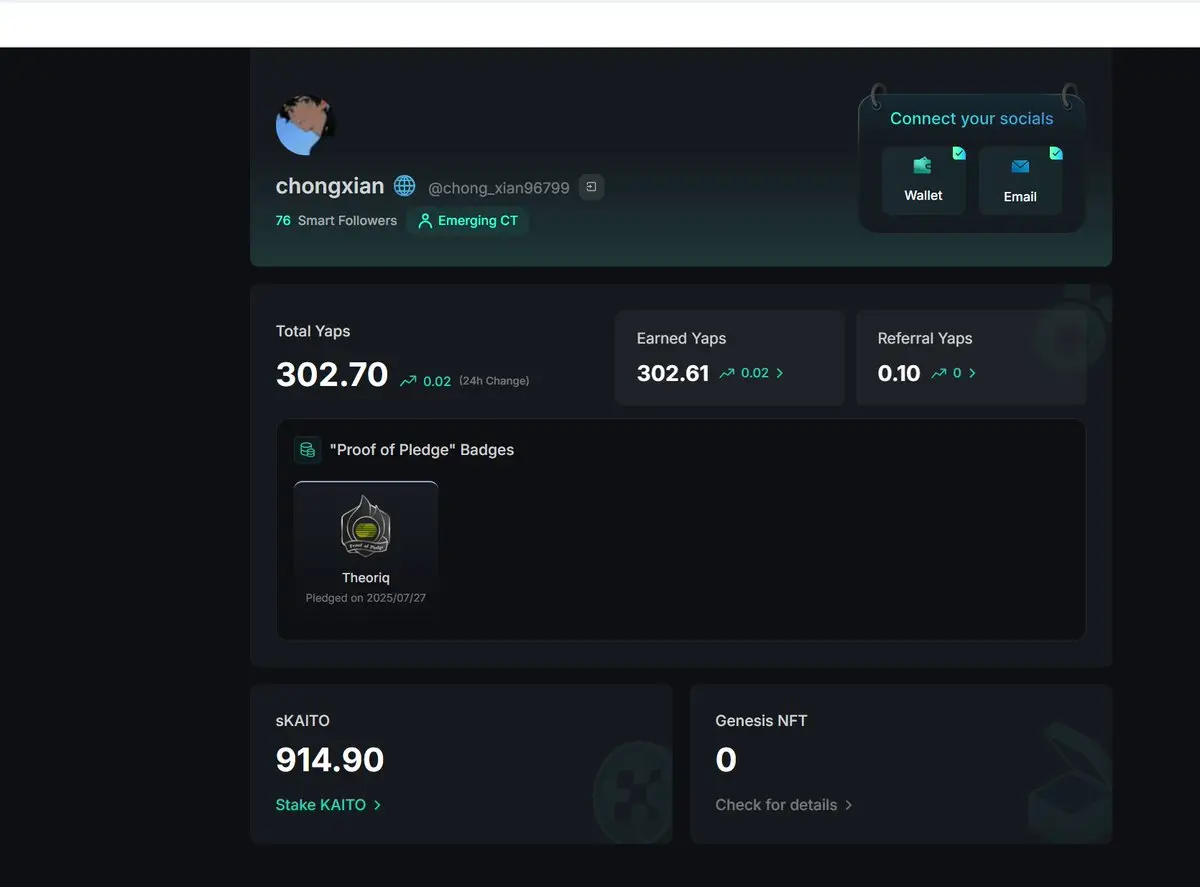Click the person icon in Emerging CT badge

click(425, 221)
